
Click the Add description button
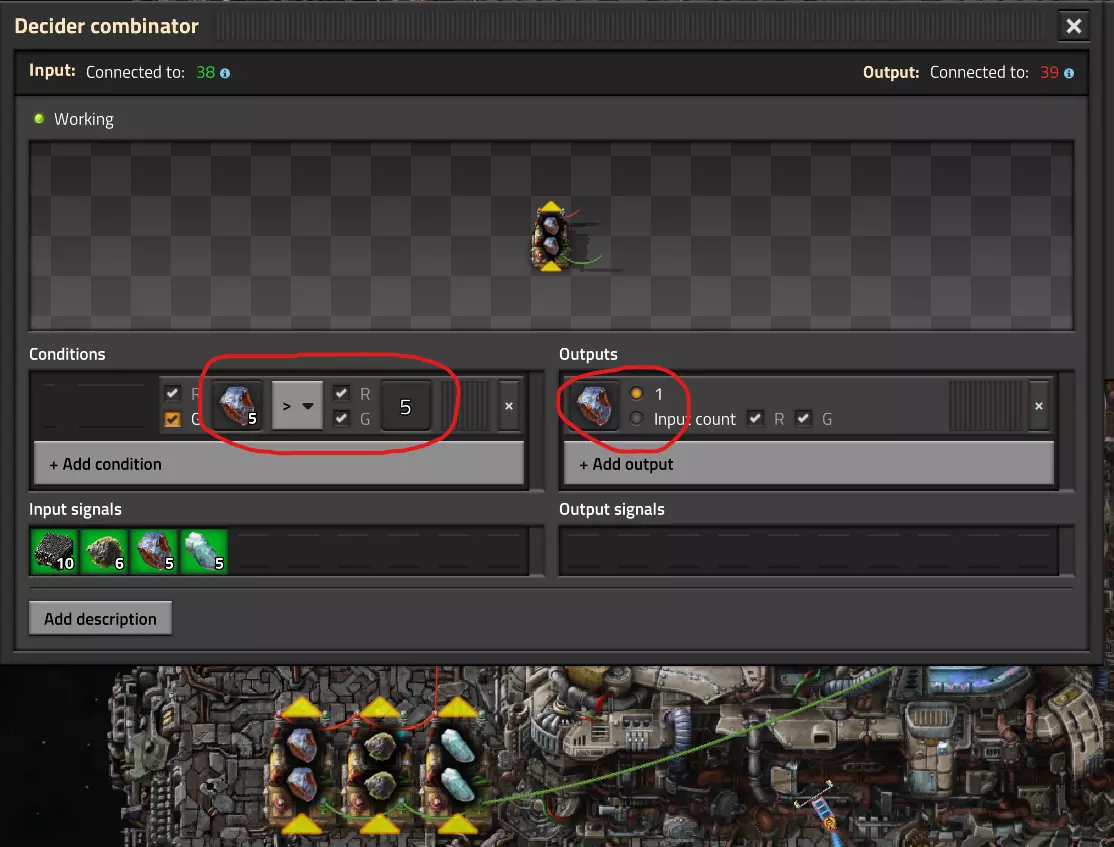pyautogui.click(x=100, y=618)
